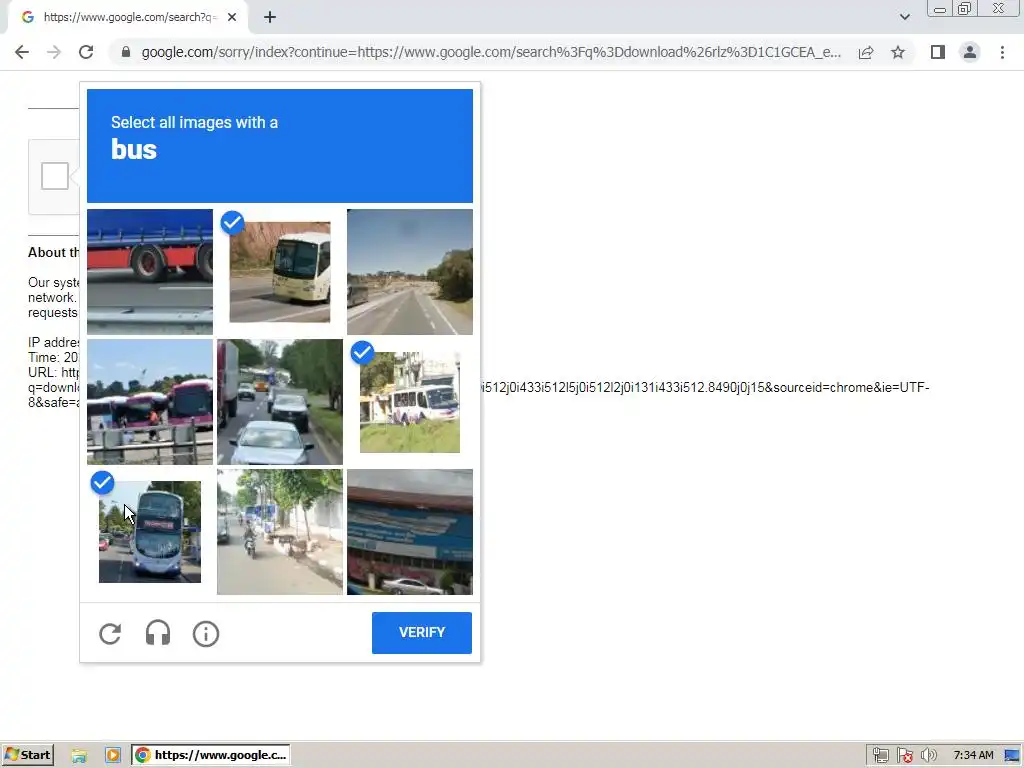The image size is (1024, 768).
Task: Open the Windows Start menu
Action: point(28,755)
